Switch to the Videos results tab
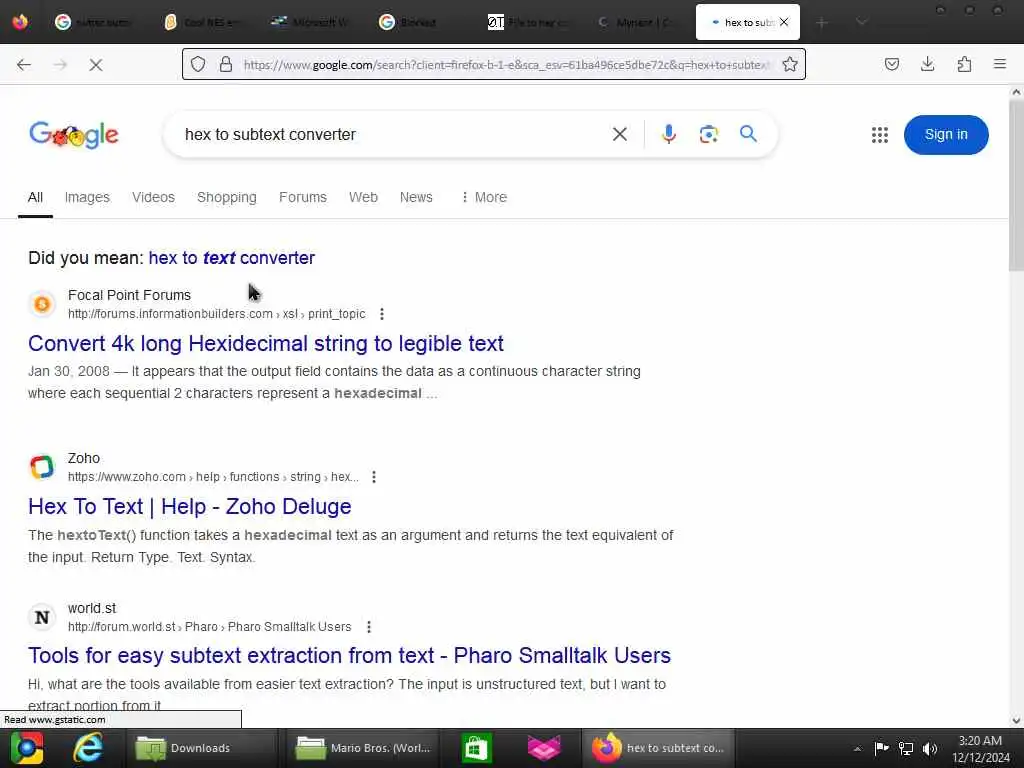The image size is (1024, 768). tap(153, 197)
